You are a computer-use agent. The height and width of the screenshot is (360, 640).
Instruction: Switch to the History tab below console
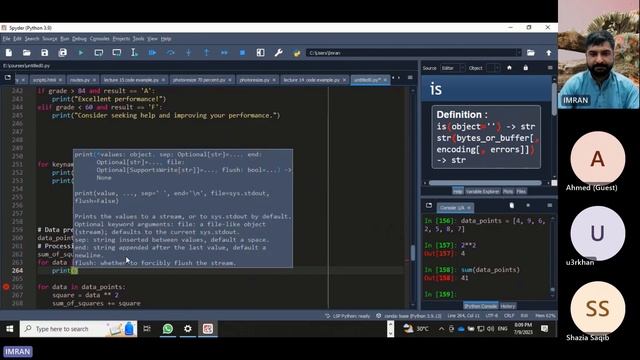508,306
